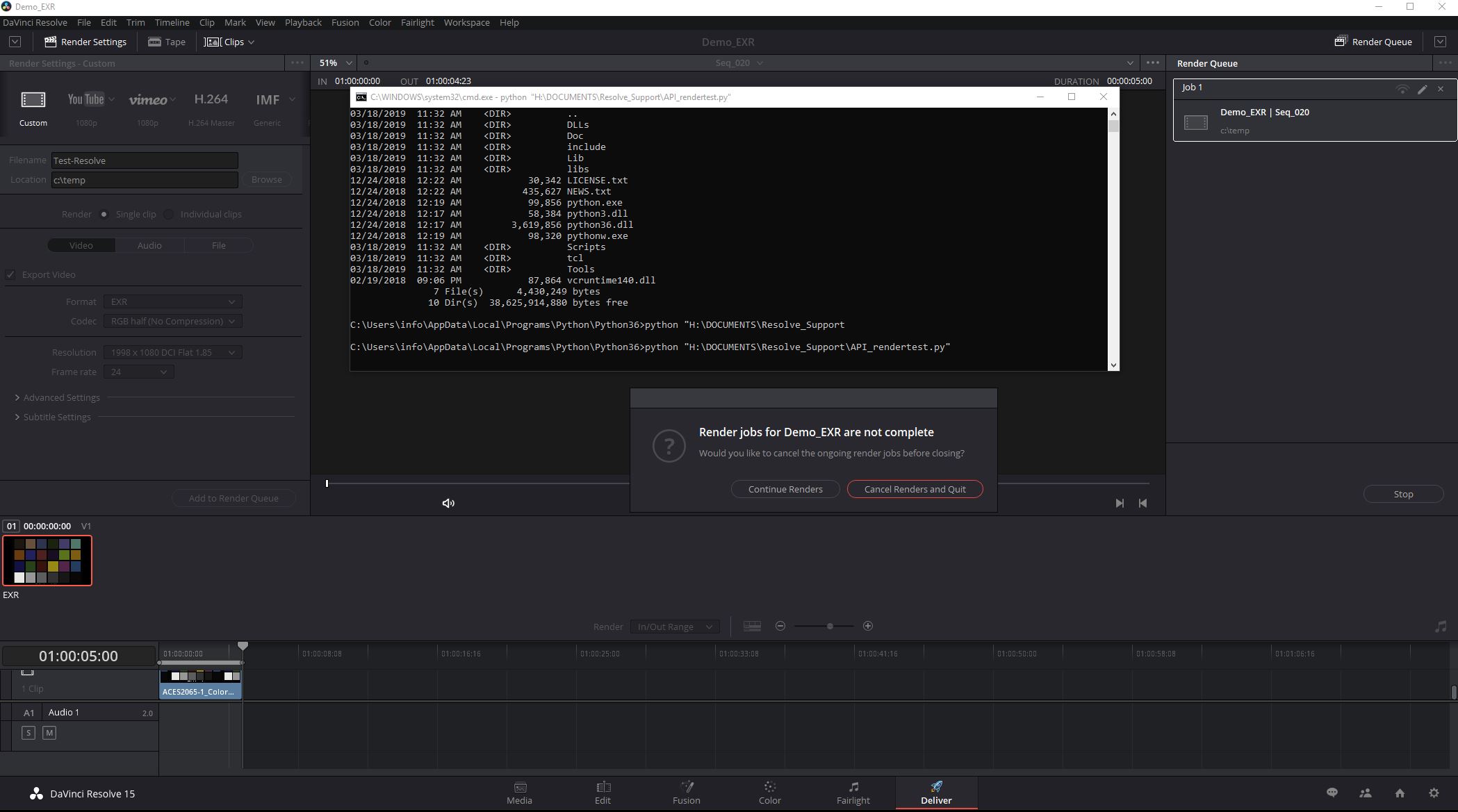1458x812 pixels.
Task: Click the Render Queue panel icon
Action: pyautogui.click(x=1341, y=41)
